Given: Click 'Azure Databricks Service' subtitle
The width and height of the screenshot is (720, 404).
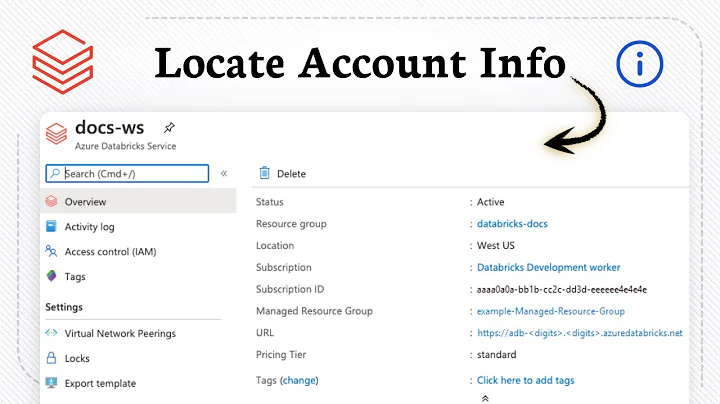Looking at the screenshot, I should (126, 146).
